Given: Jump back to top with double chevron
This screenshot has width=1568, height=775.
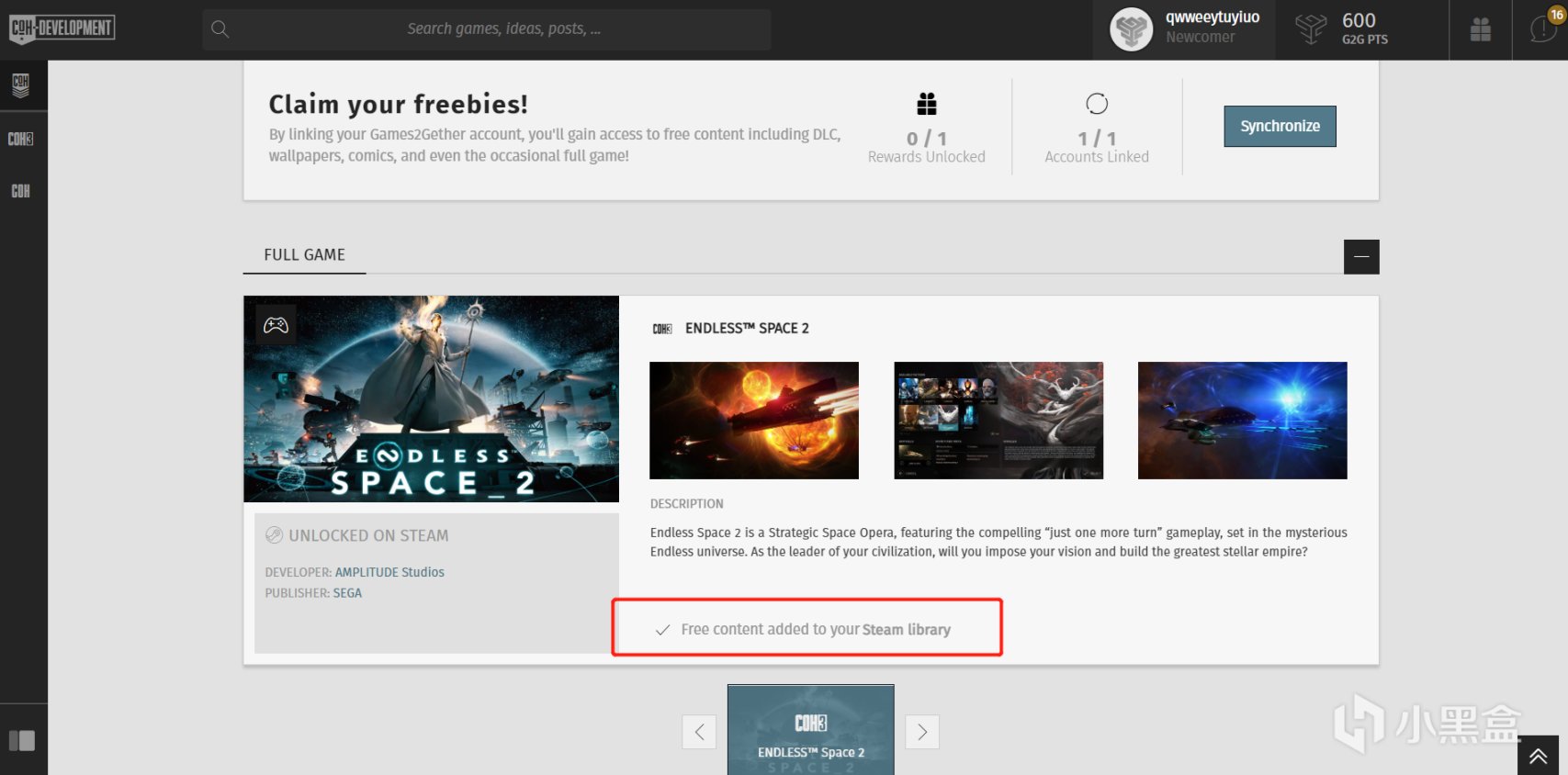Looking at the screenshot, I should point(1538,756).
